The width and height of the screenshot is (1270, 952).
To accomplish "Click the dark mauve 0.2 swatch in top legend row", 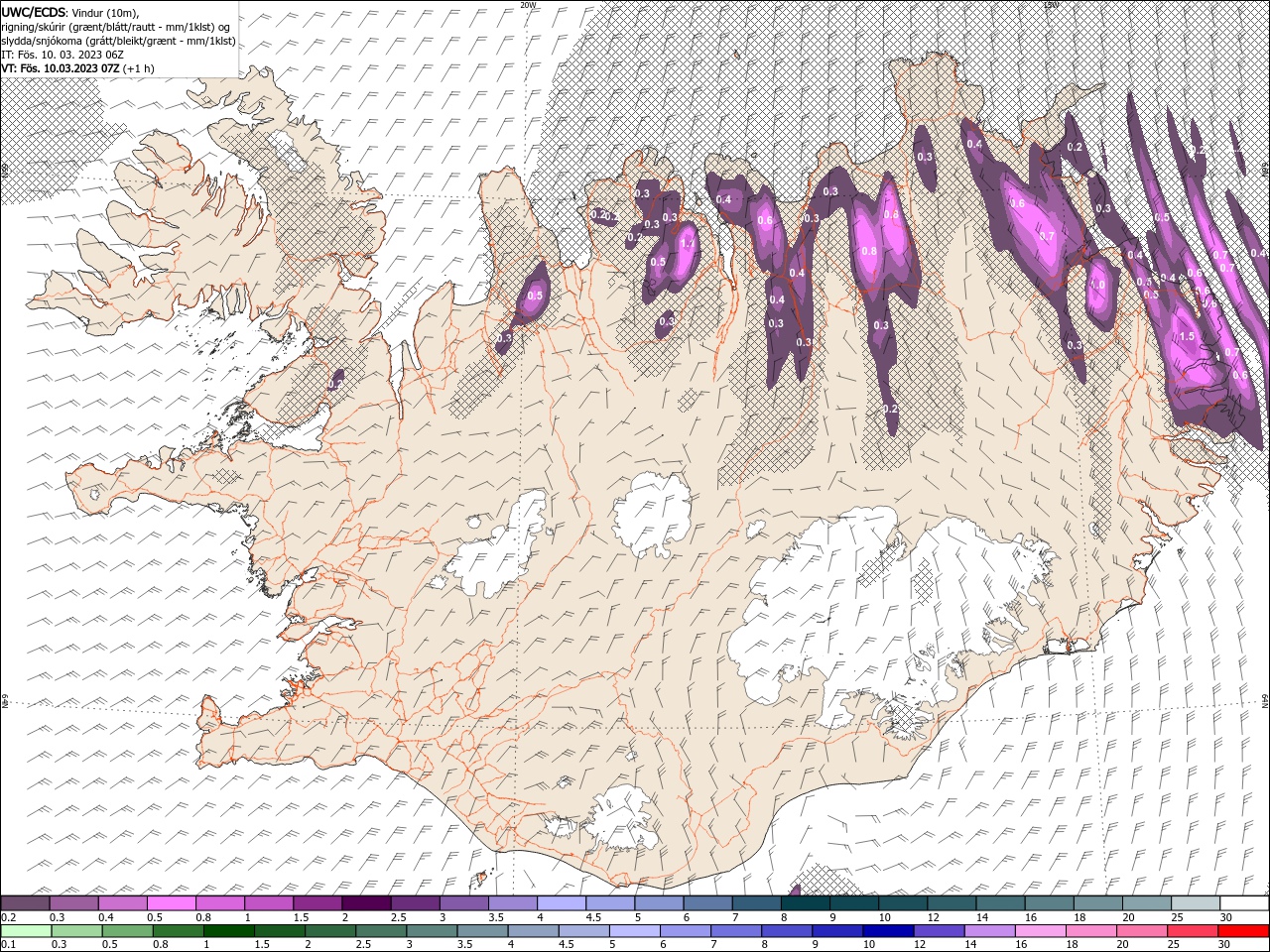I will tap(25, 902).
